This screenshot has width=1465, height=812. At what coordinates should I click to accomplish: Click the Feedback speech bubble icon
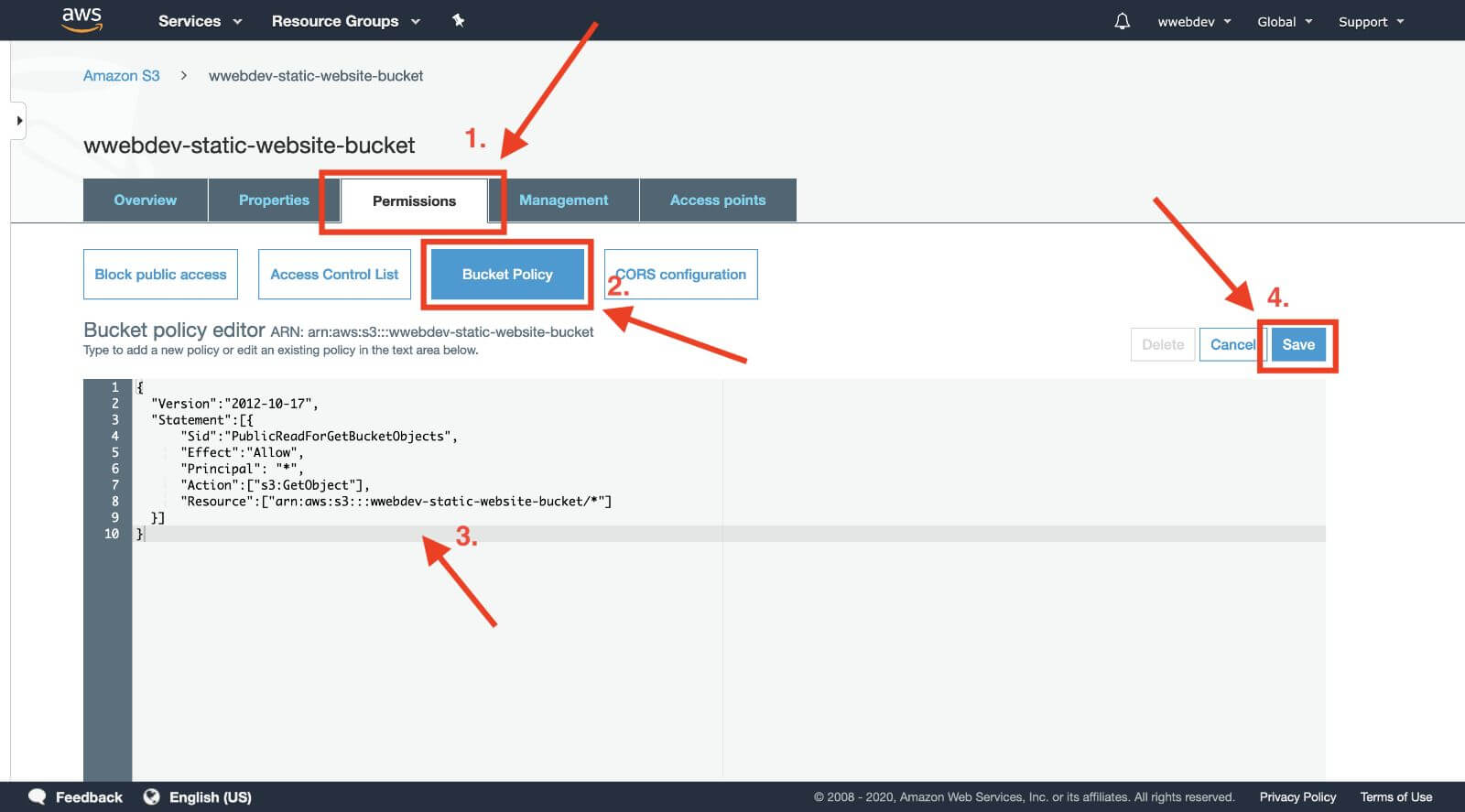tap(38, 796)
